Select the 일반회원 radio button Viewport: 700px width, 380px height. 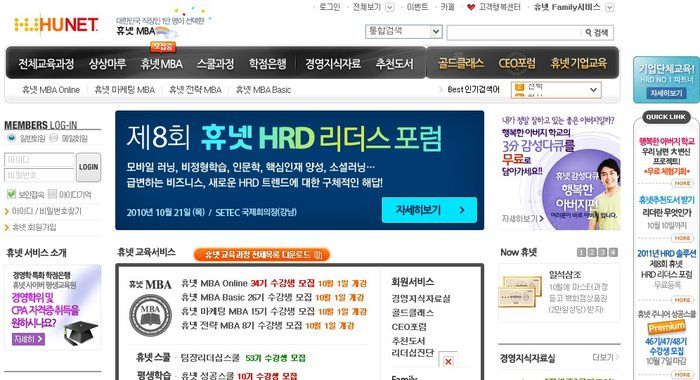click(12, 138)
